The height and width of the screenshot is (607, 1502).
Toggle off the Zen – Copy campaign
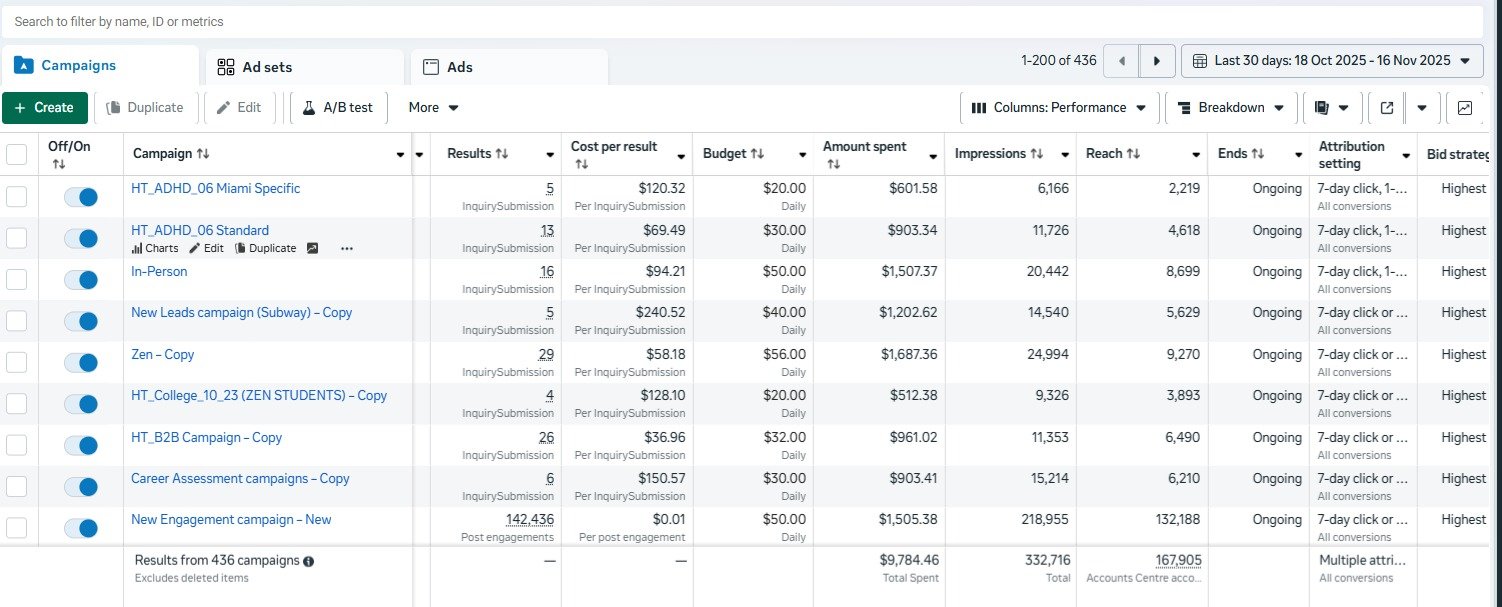point(80,363)
